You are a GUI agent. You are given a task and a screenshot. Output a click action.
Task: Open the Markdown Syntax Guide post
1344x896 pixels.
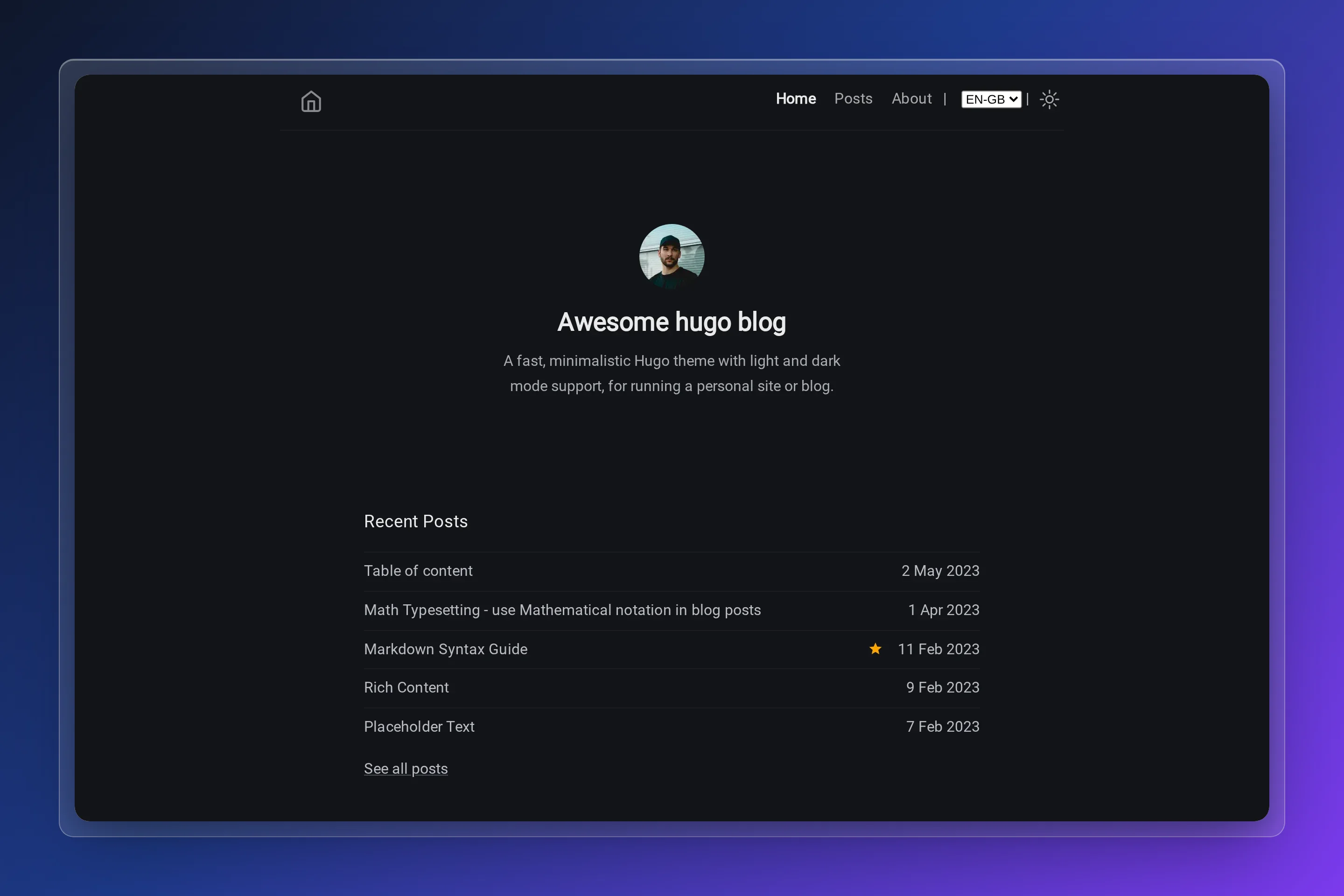tap(446, 649)
